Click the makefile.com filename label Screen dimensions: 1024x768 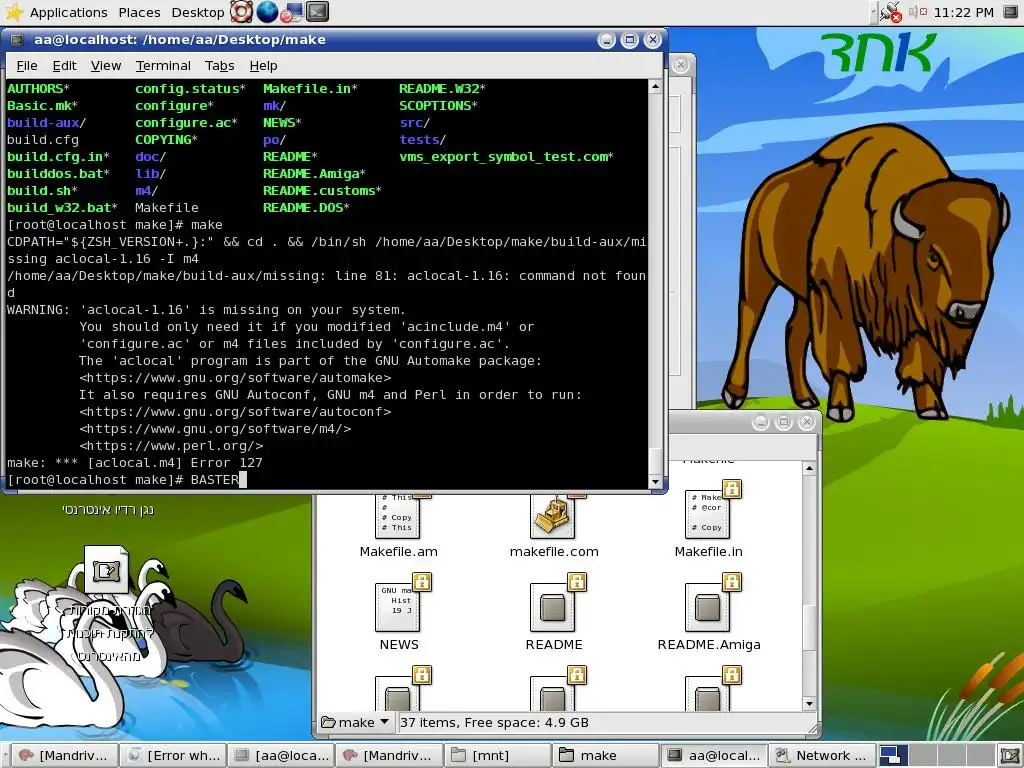pos(554,551)
